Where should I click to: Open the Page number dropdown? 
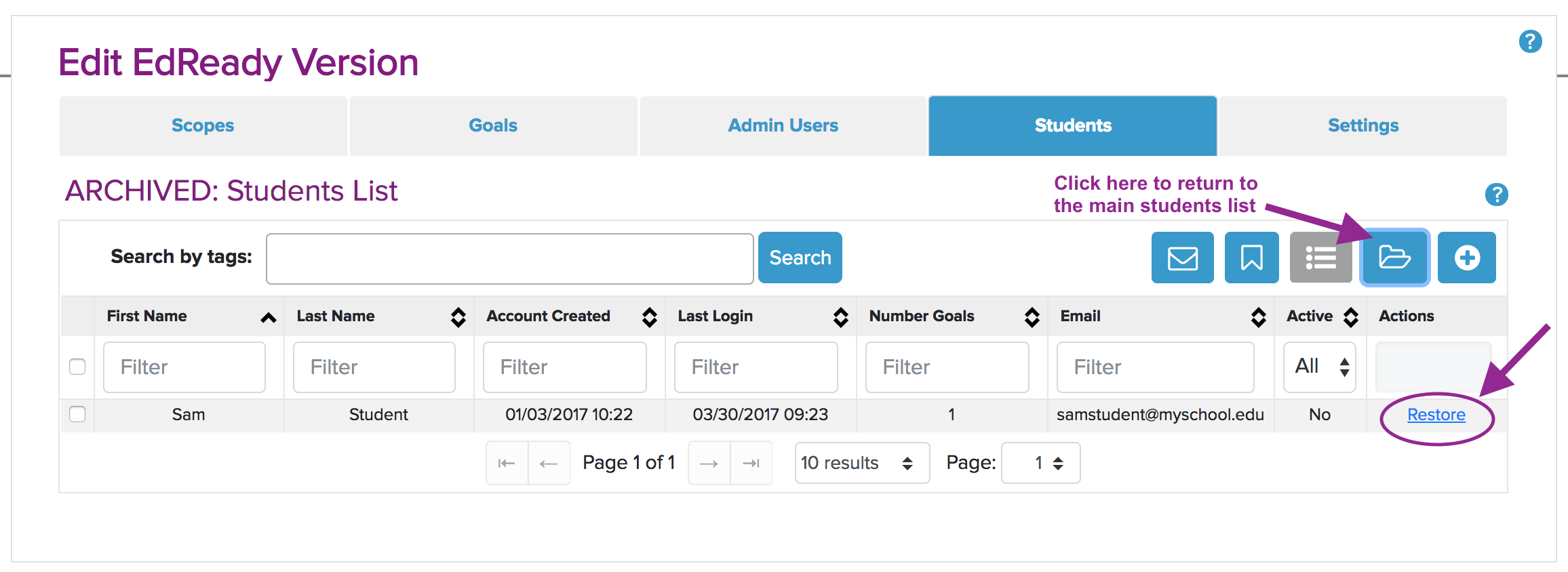[1040, 463]
